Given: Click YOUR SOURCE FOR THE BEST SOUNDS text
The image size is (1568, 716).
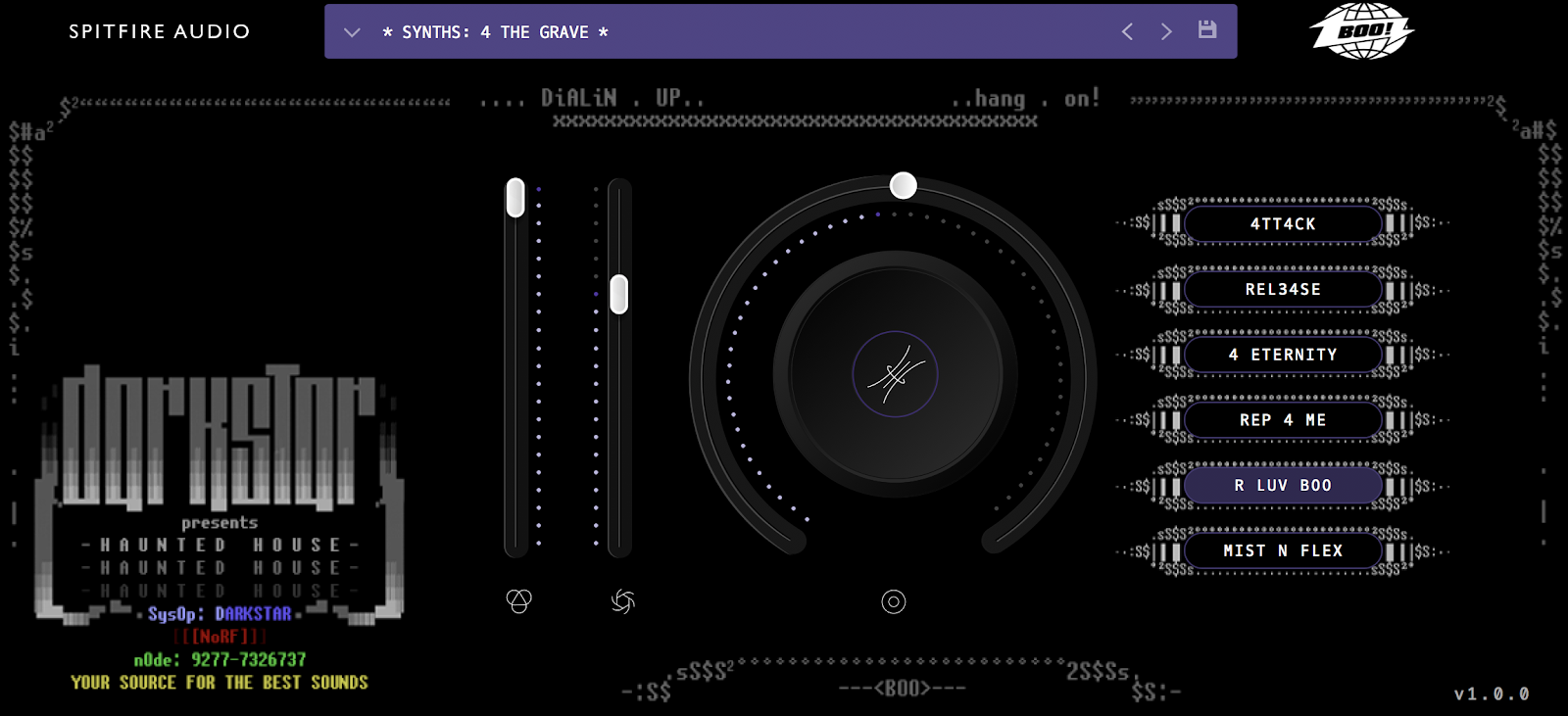Looking at the screenshot, I should 220,682.
